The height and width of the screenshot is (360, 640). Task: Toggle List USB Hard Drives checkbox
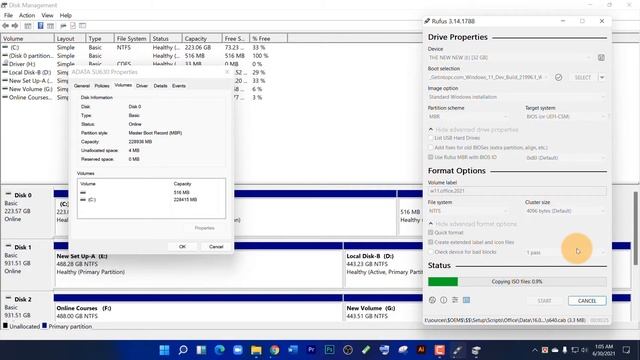pyautogui.click(x=431, y=138)
